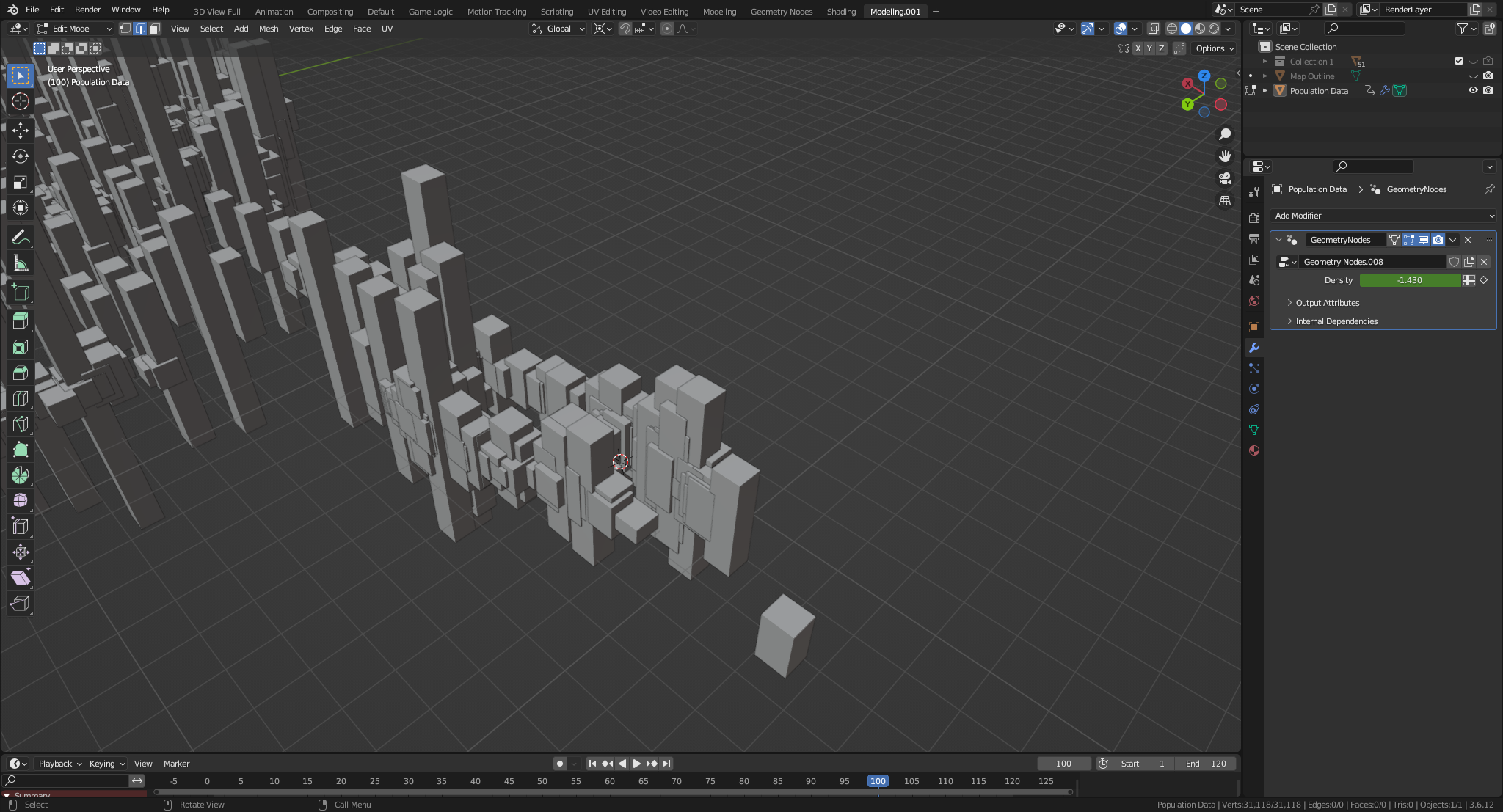The image size is (1503, 812).
Task: Open the Keying dropdown
Action: pyautogui.click(x=106, y=764)
